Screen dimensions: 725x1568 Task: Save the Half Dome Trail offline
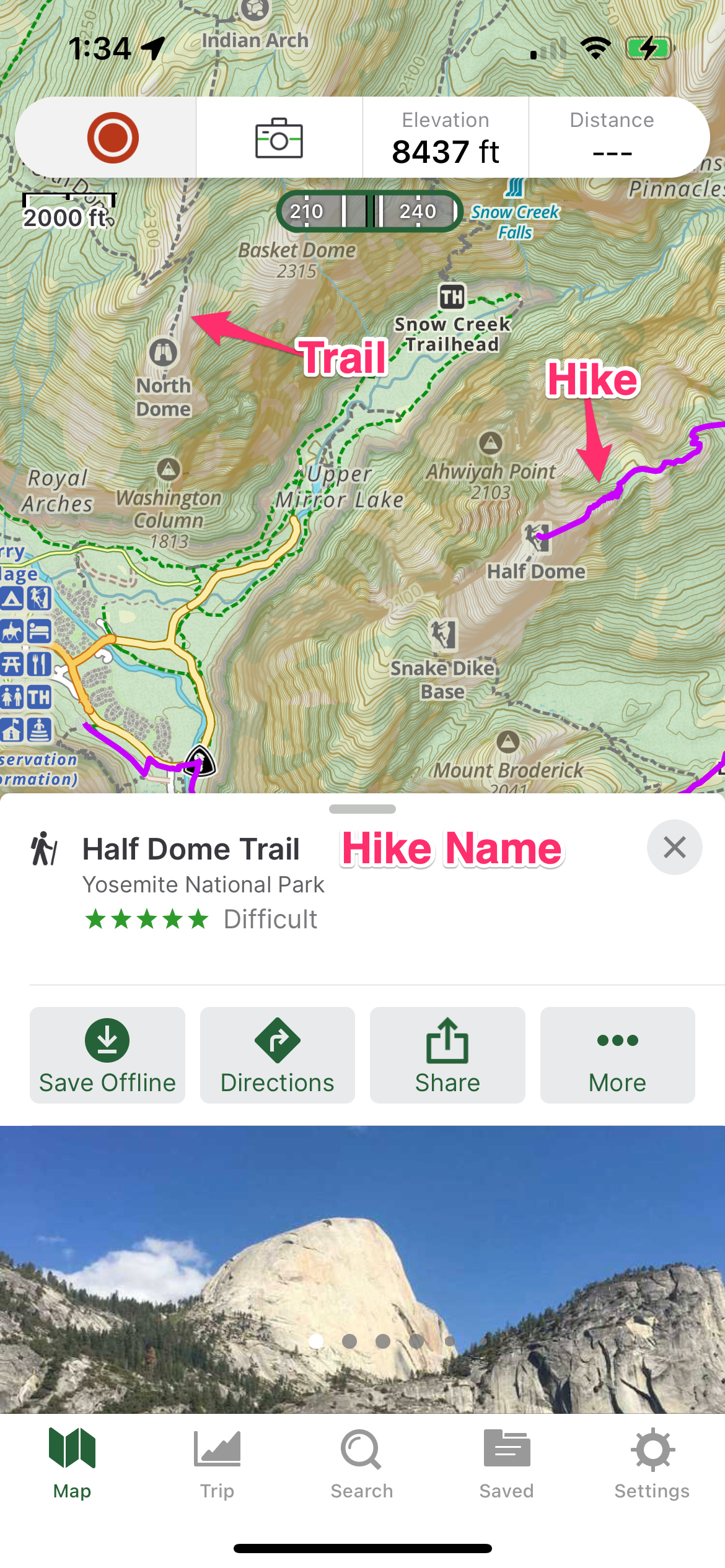click(x=107, y=1055)
